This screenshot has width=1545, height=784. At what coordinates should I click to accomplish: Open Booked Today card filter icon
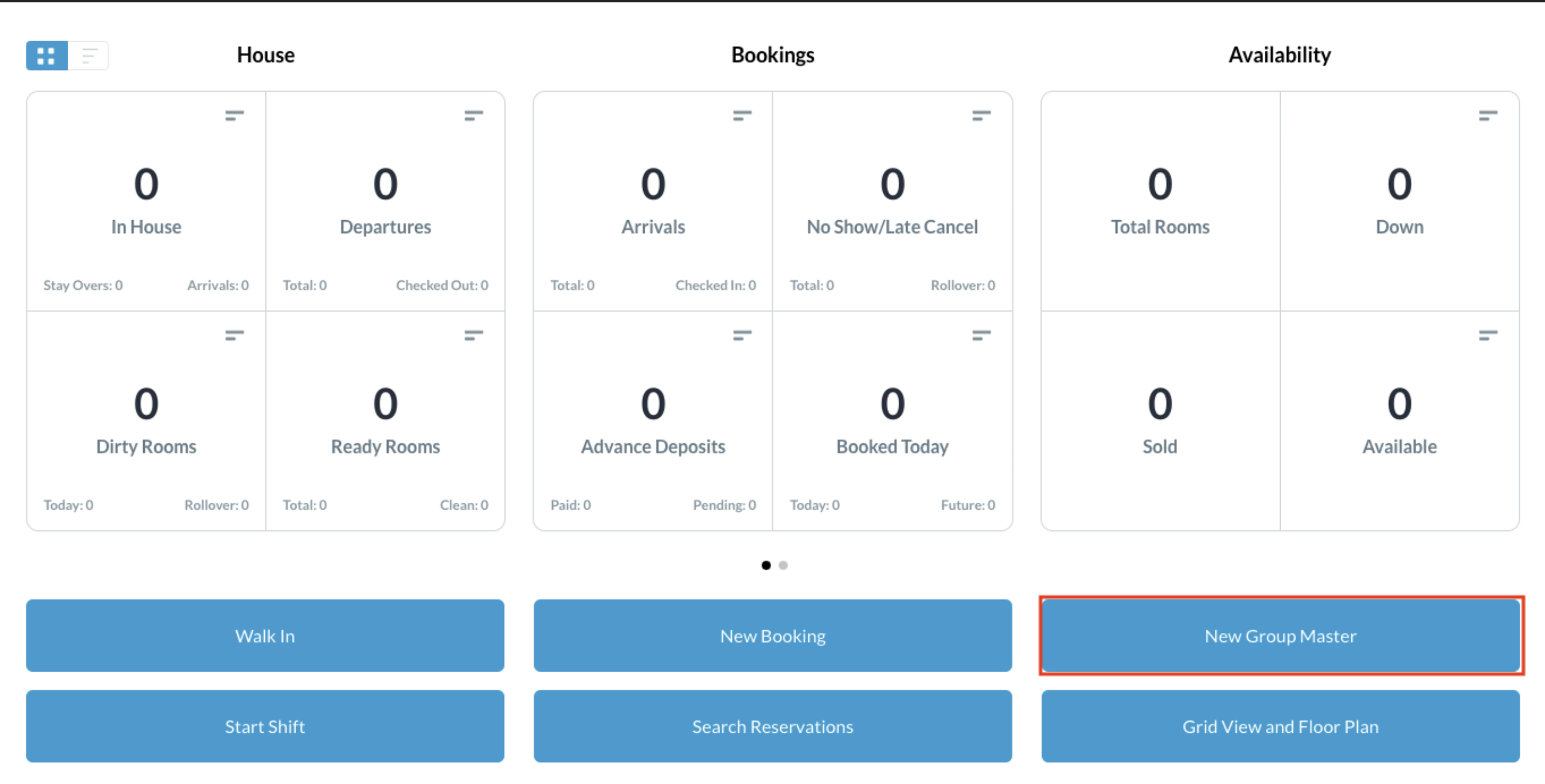981,335
